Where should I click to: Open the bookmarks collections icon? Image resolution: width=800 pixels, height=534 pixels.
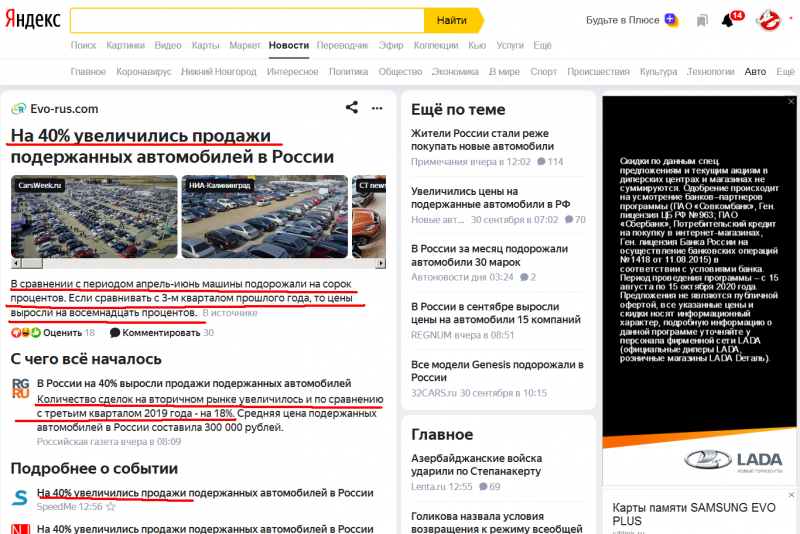coord(702,20)
